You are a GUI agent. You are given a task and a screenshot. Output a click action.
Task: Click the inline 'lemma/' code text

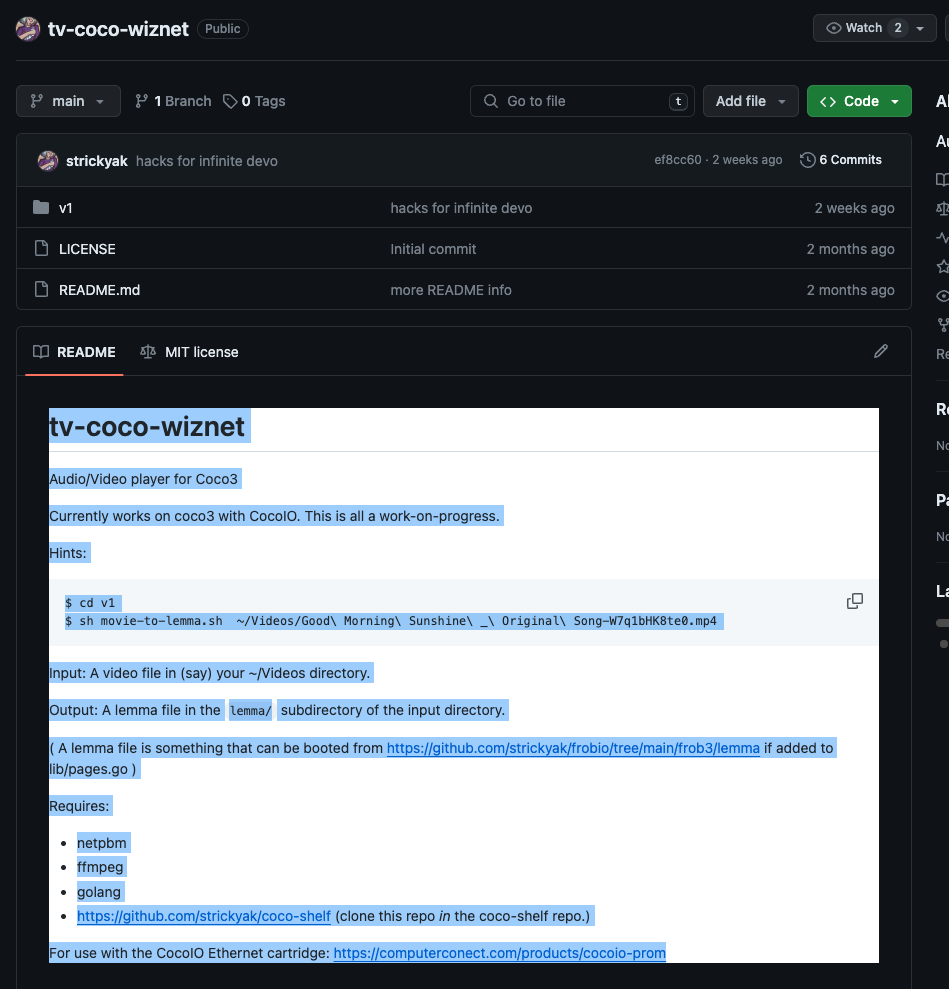click(x=250, y=711)
